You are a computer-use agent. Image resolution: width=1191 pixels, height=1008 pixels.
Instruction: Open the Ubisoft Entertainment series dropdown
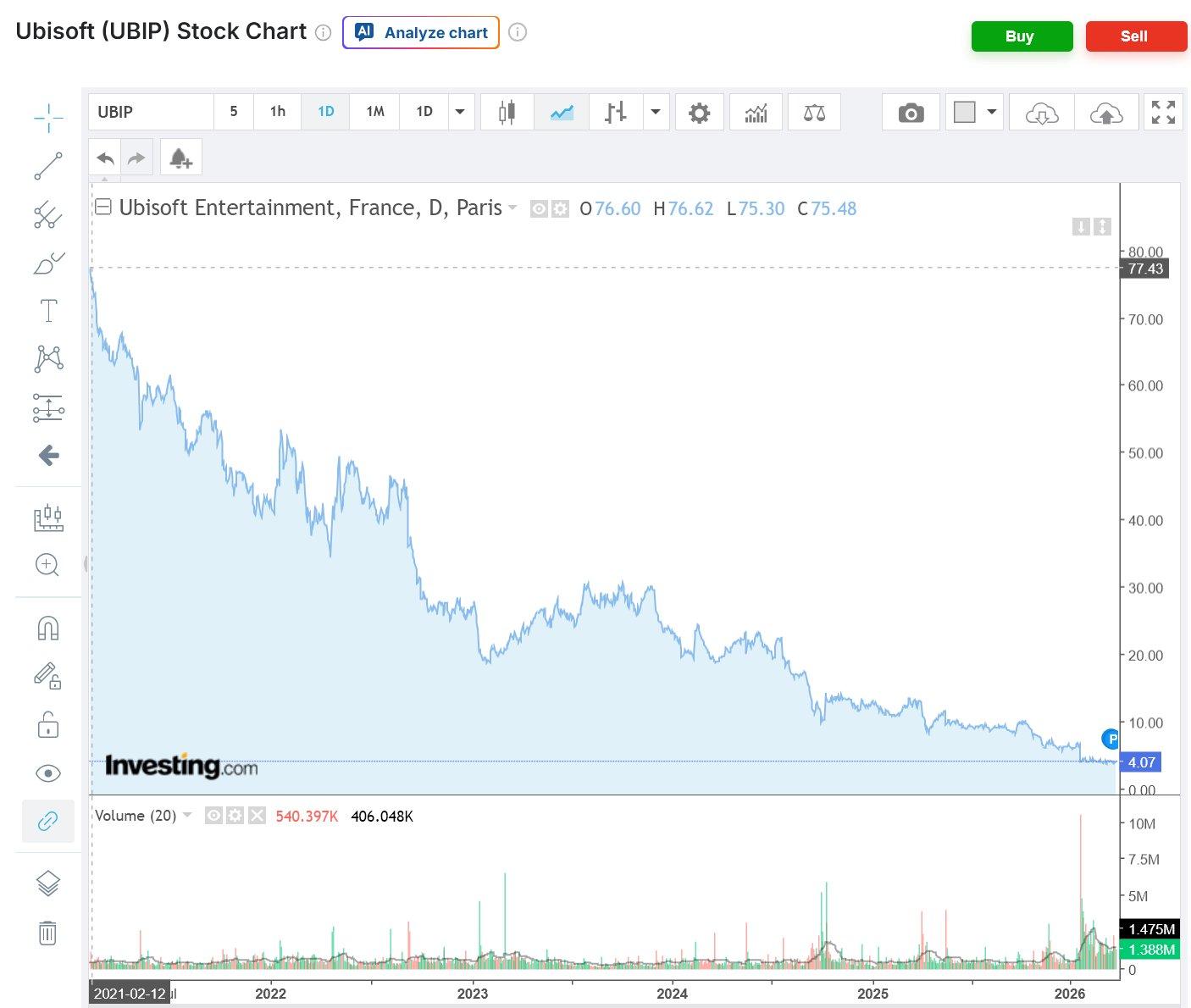(512, 208)
